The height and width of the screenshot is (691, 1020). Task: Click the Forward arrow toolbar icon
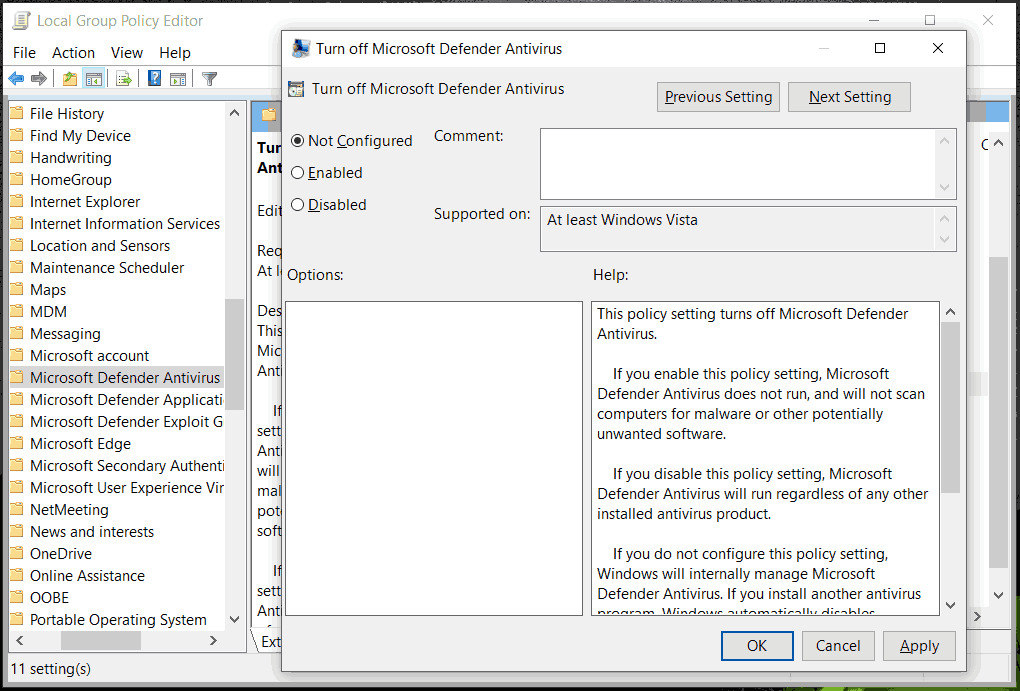39,79
